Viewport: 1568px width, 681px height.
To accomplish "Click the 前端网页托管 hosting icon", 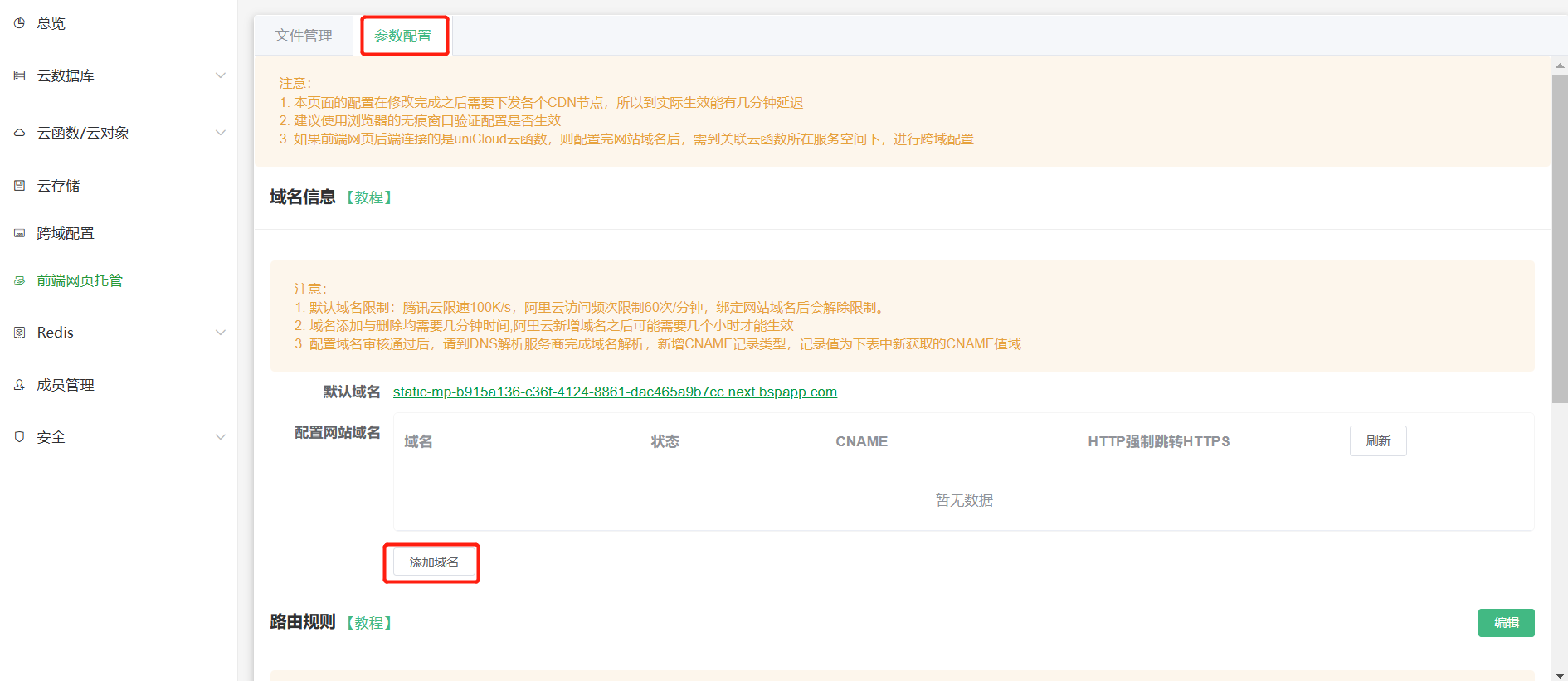I will 19,280.
